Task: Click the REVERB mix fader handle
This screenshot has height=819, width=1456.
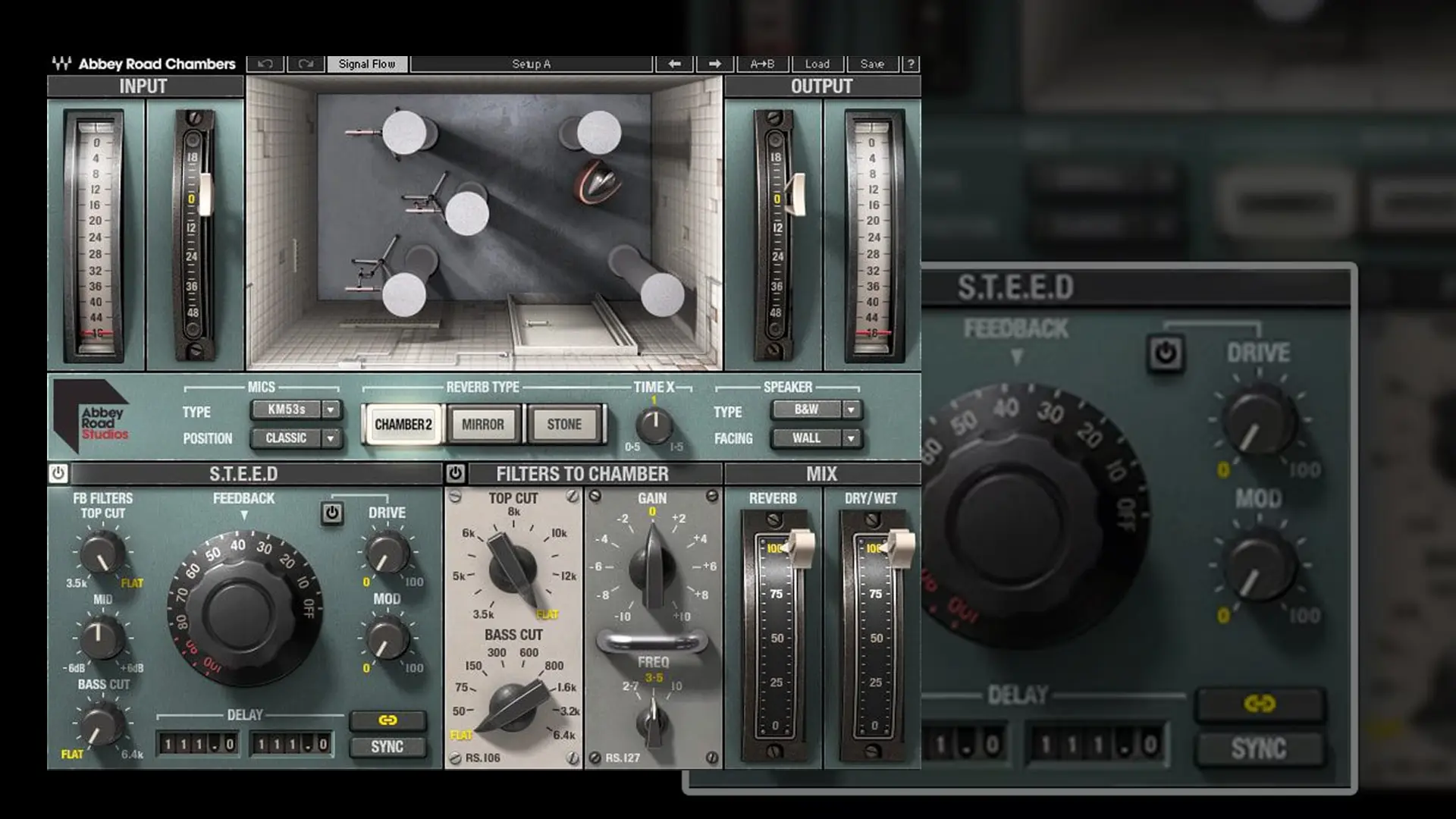Action: [799, 548]
